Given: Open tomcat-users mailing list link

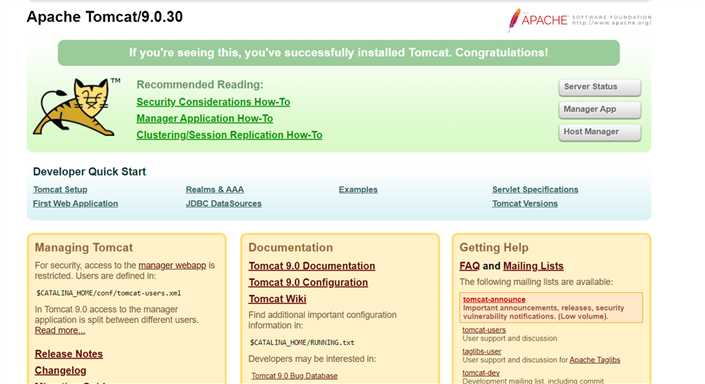Looking at the screenshot, I should pyautogui.click(x=484, y=330).
